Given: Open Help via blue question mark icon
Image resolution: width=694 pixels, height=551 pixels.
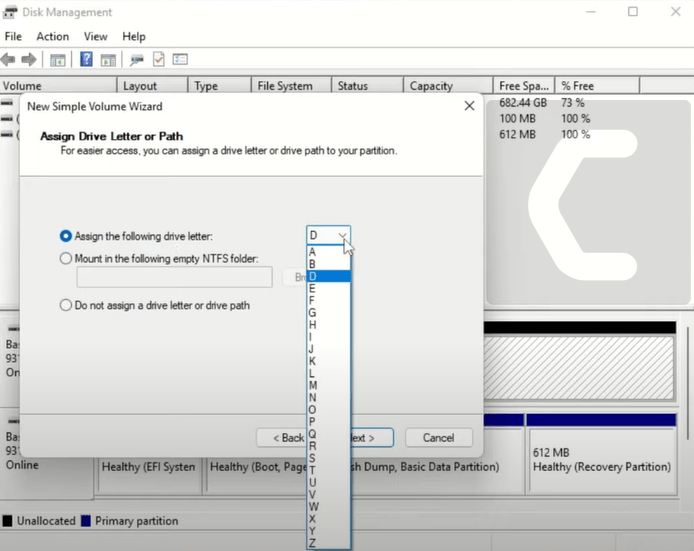Looking at the screenshot, I should [x=87, y=60].
